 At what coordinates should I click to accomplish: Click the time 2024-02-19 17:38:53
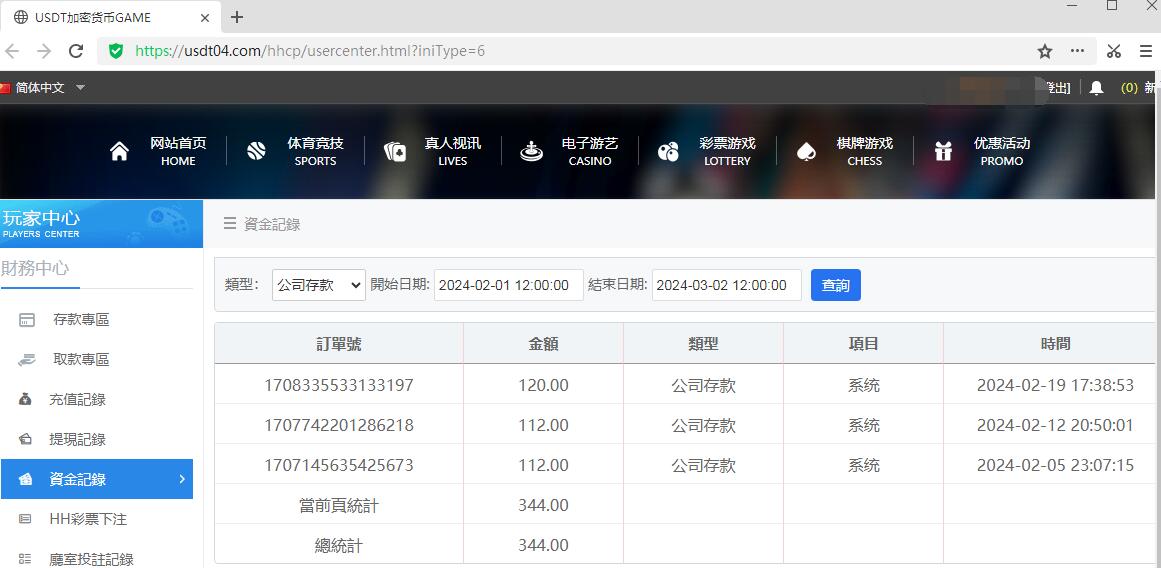click(1055, 385)
